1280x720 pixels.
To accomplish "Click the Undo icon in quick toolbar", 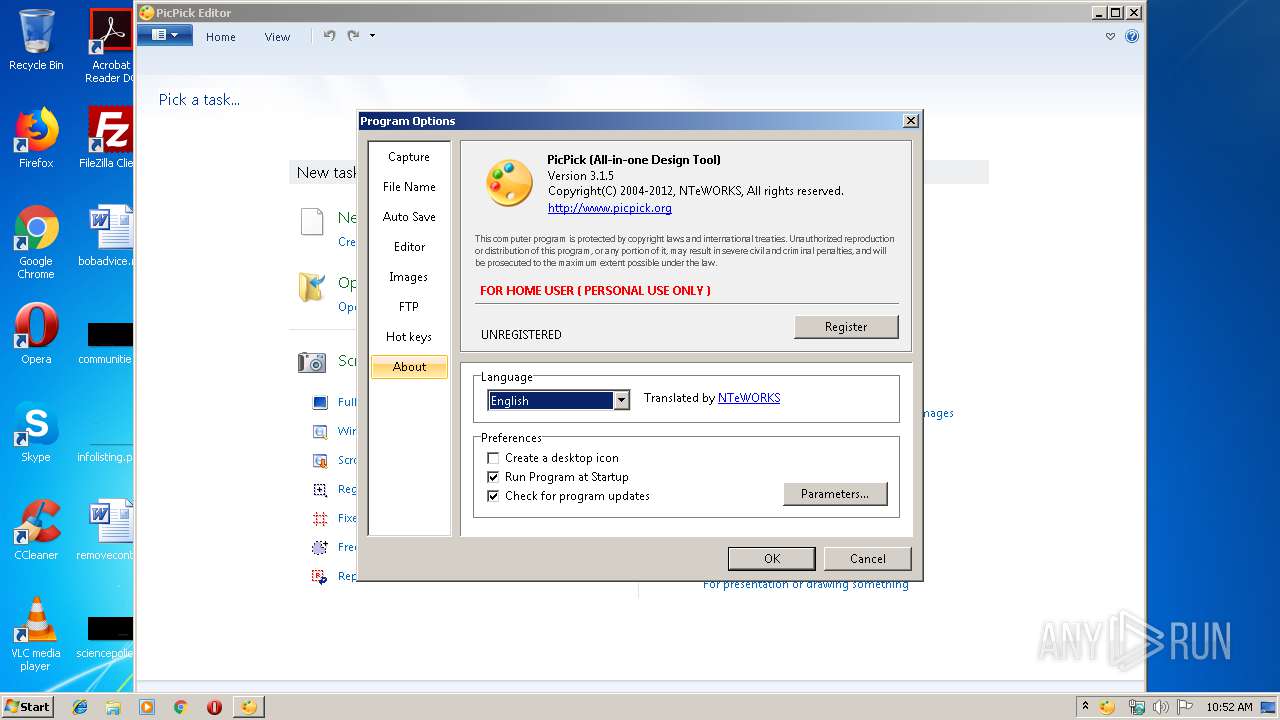I will pos(329,36).
